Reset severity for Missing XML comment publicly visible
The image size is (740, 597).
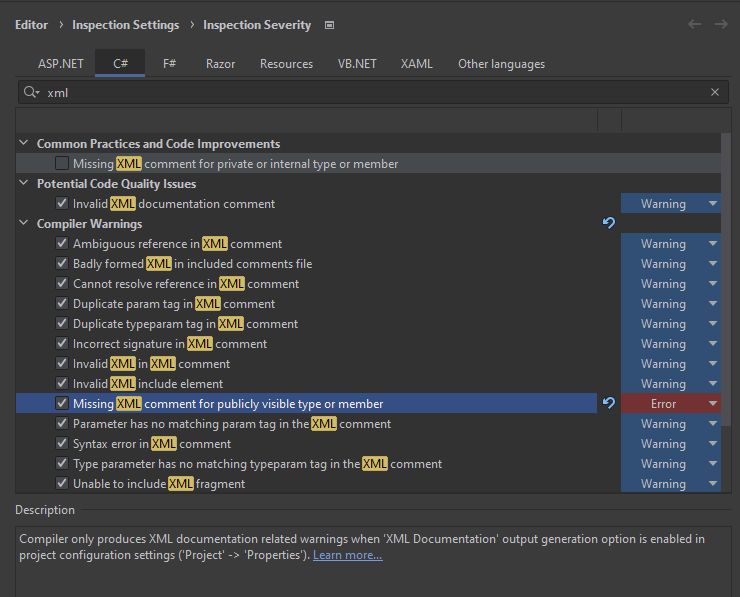[x=609, y=404]
